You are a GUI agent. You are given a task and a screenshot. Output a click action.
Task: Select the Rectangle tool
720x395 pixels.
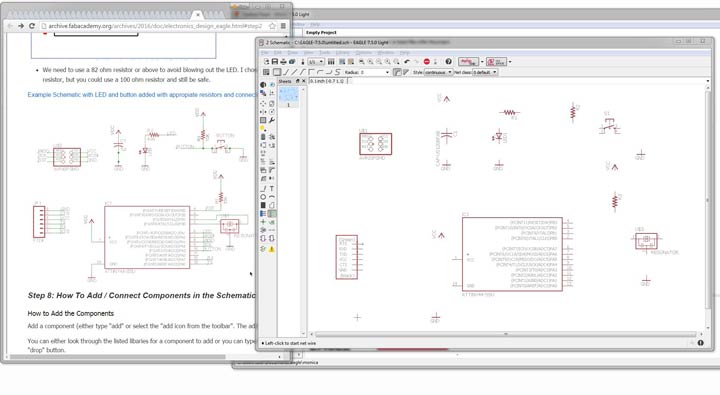[263, 205]
